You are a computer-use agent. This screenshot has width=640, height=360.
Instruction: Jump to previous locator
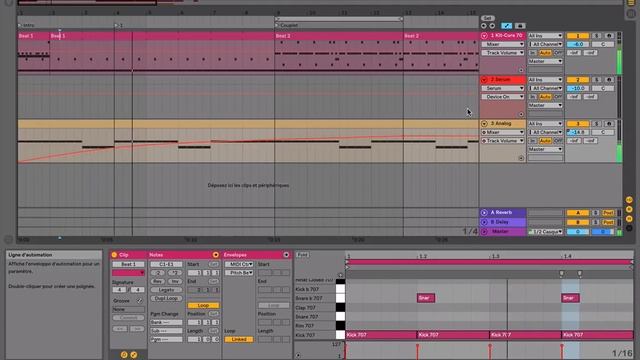click(x=484, y=26)
